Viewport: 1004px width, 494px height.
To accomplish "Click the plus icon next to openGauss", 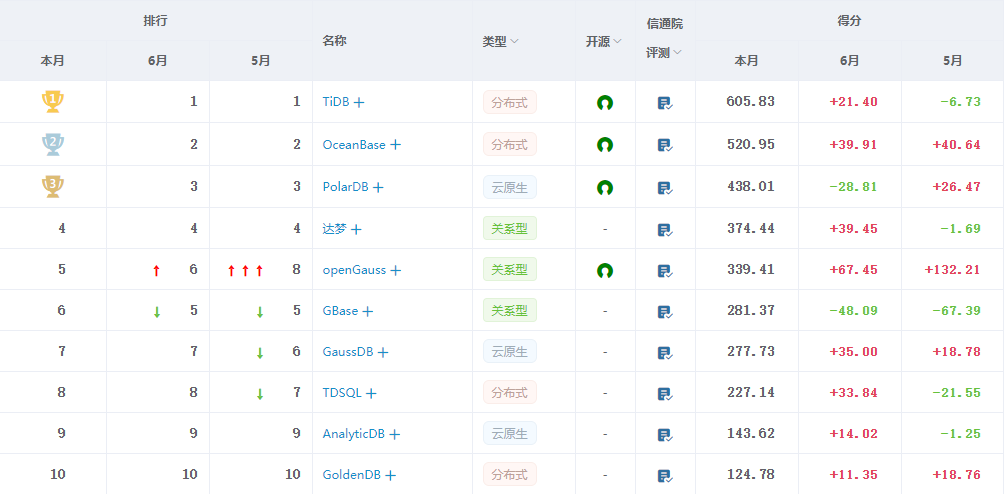I will 396,271.
